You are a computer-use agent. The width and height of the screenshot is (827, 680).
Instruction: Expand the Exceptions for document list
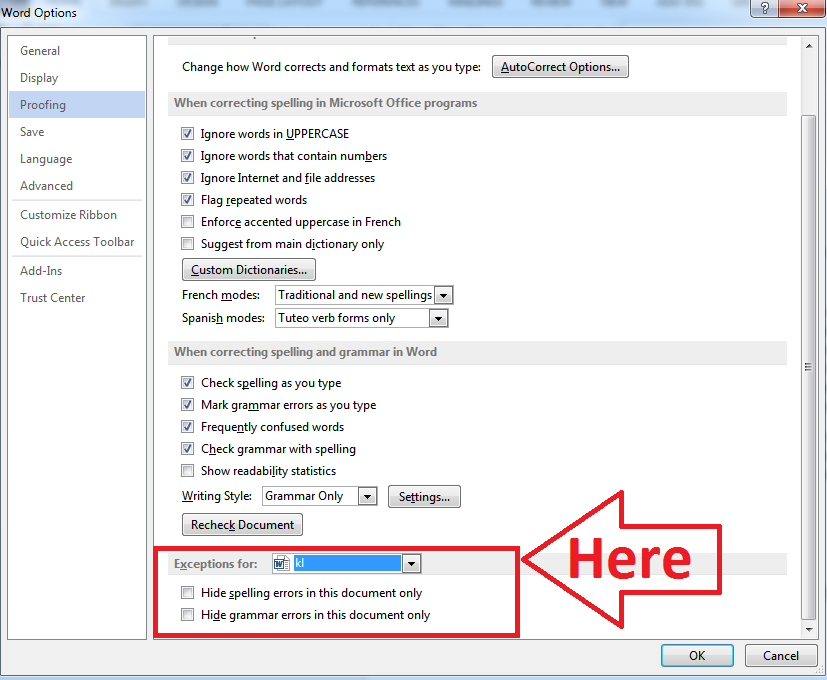pyautogui.click(x=411, y=563)
